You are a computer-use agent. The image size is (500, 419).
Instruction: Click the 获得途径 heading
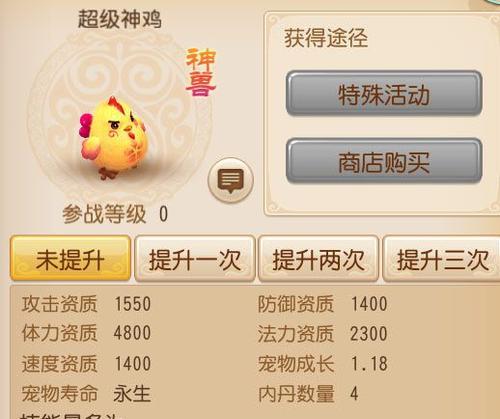[x=326, y=38]
